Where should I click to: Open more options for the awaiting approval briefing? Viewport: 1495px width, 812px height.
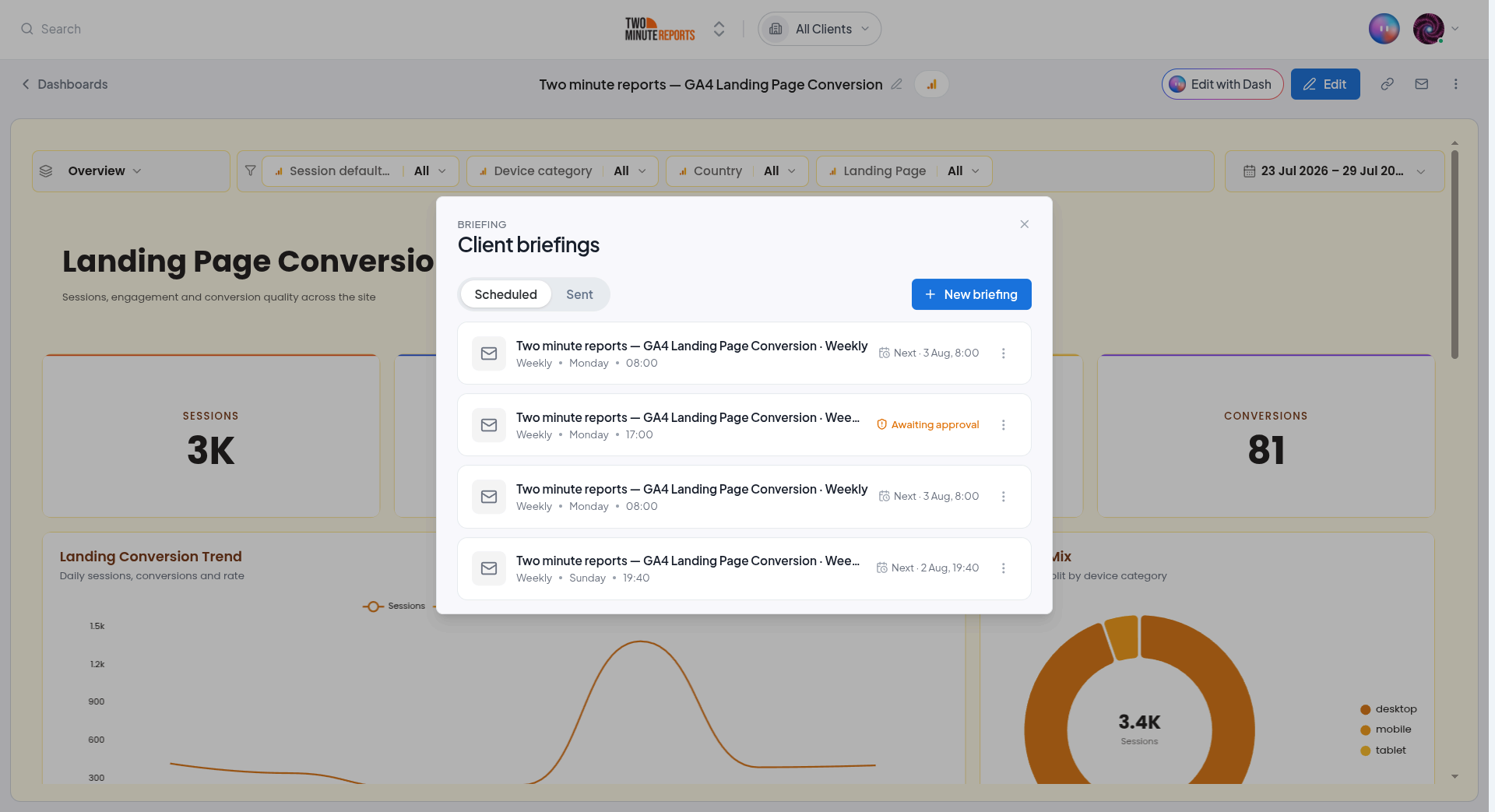pos(1004,425)
